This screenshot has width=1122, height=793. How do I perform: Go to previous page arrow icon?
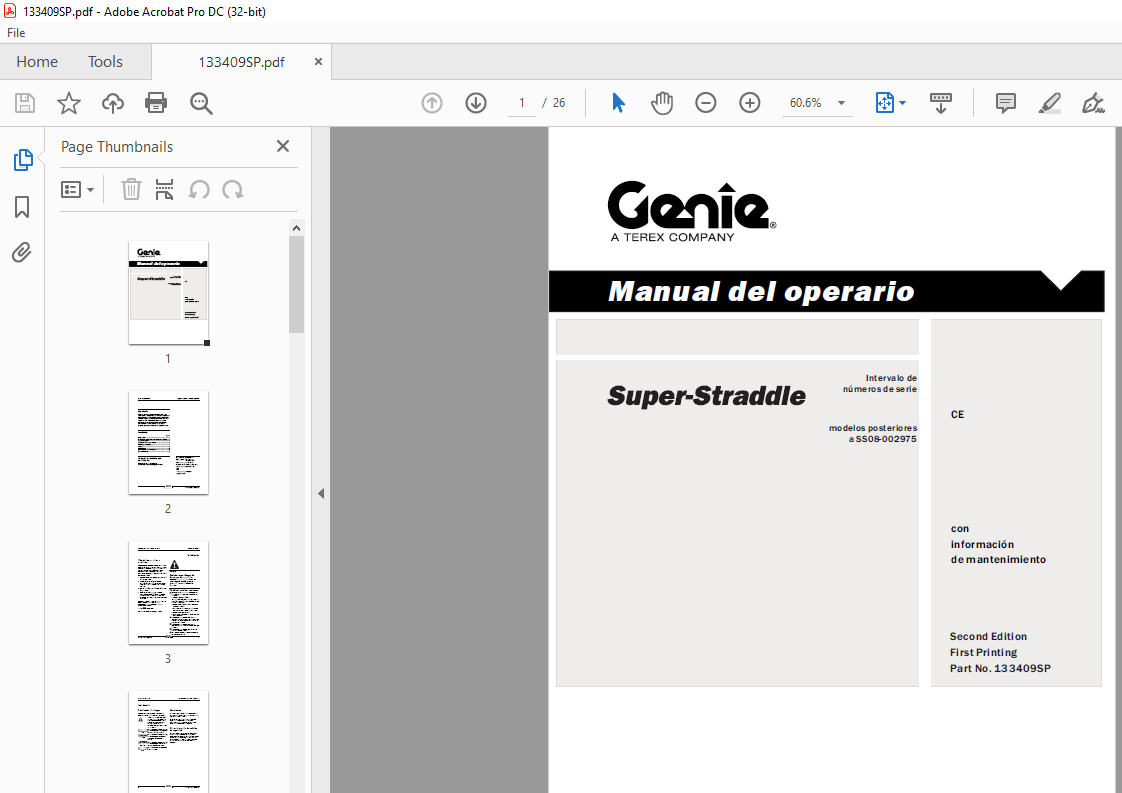(x=432, y=103)
